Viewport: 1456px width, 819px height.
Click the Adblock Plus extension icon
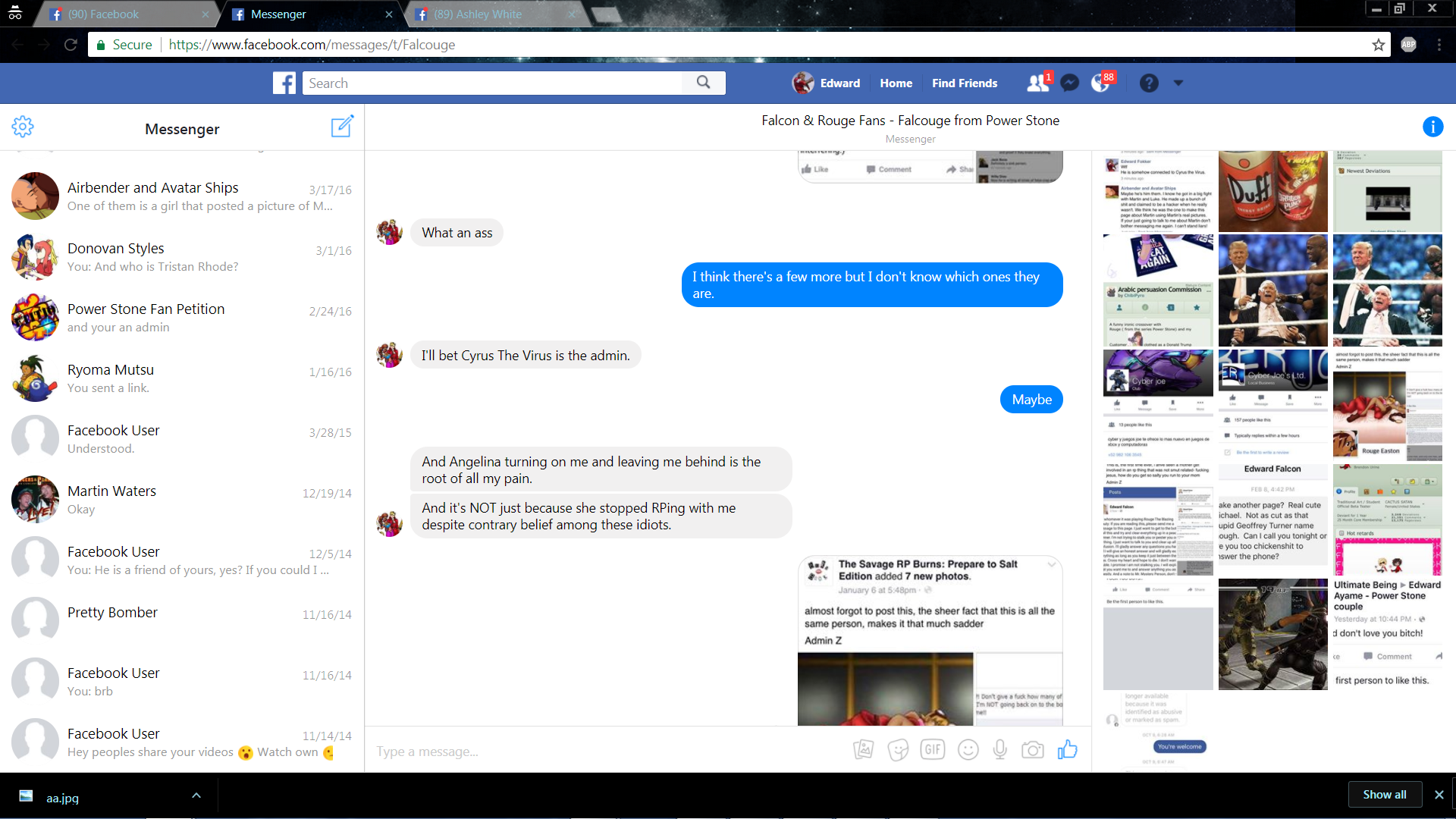[x=1408, y=45]
